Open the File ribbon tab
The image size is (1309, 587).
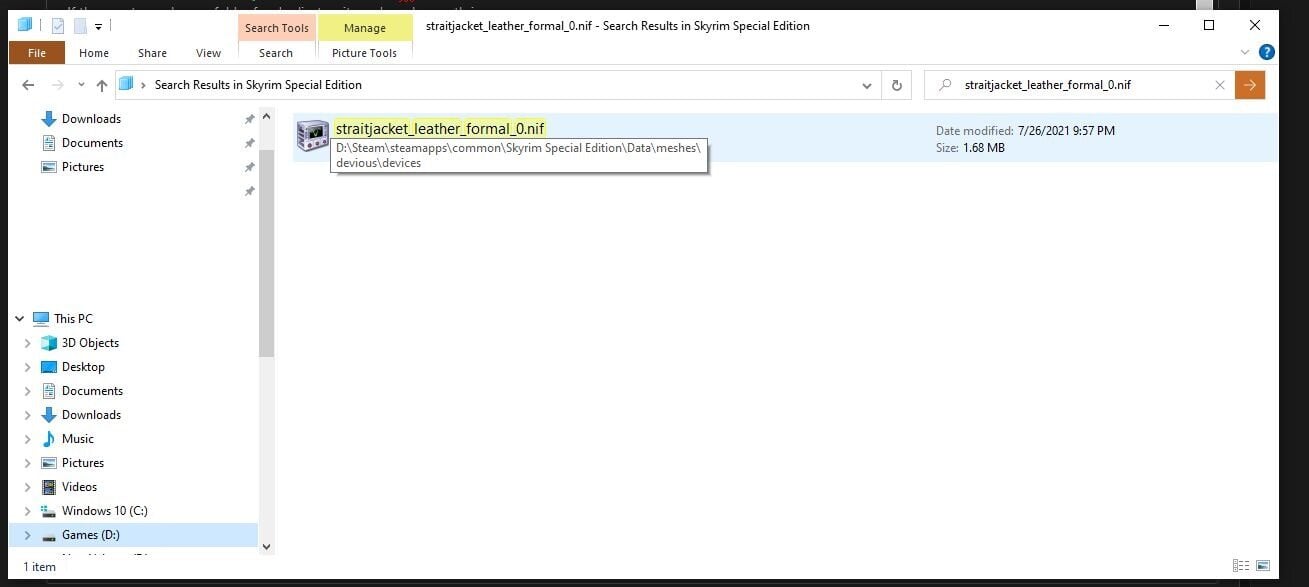(x=36, y=53)
